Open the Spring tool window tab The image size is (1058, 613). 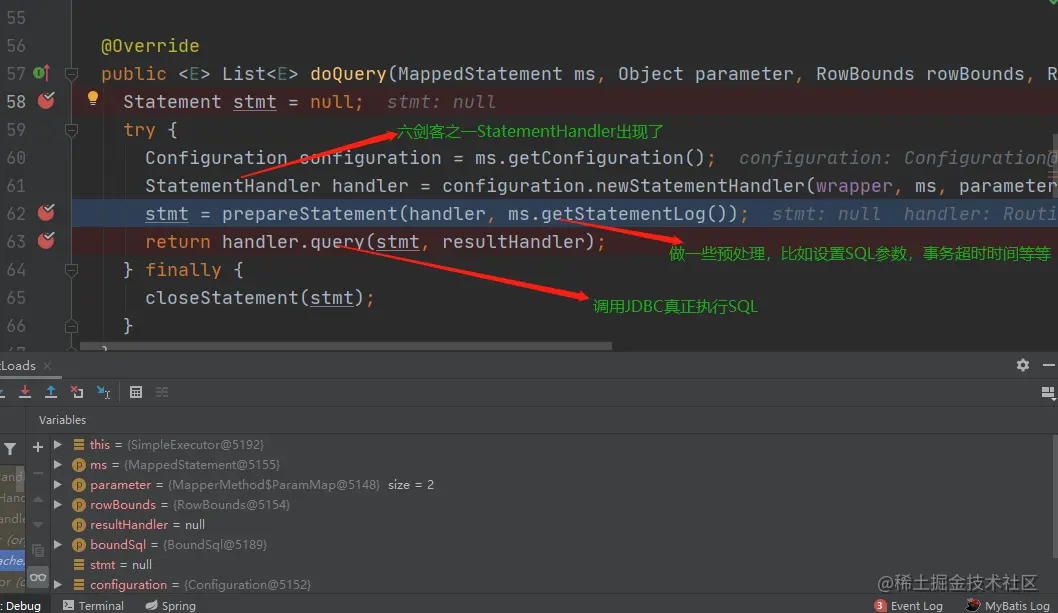(x=170, y=606)
